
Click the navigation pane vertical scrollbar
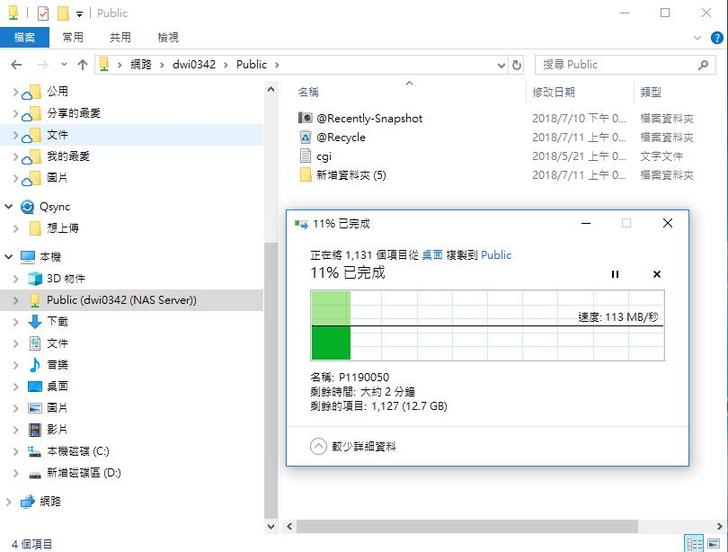pyautogui.click(x=271, y=381)
